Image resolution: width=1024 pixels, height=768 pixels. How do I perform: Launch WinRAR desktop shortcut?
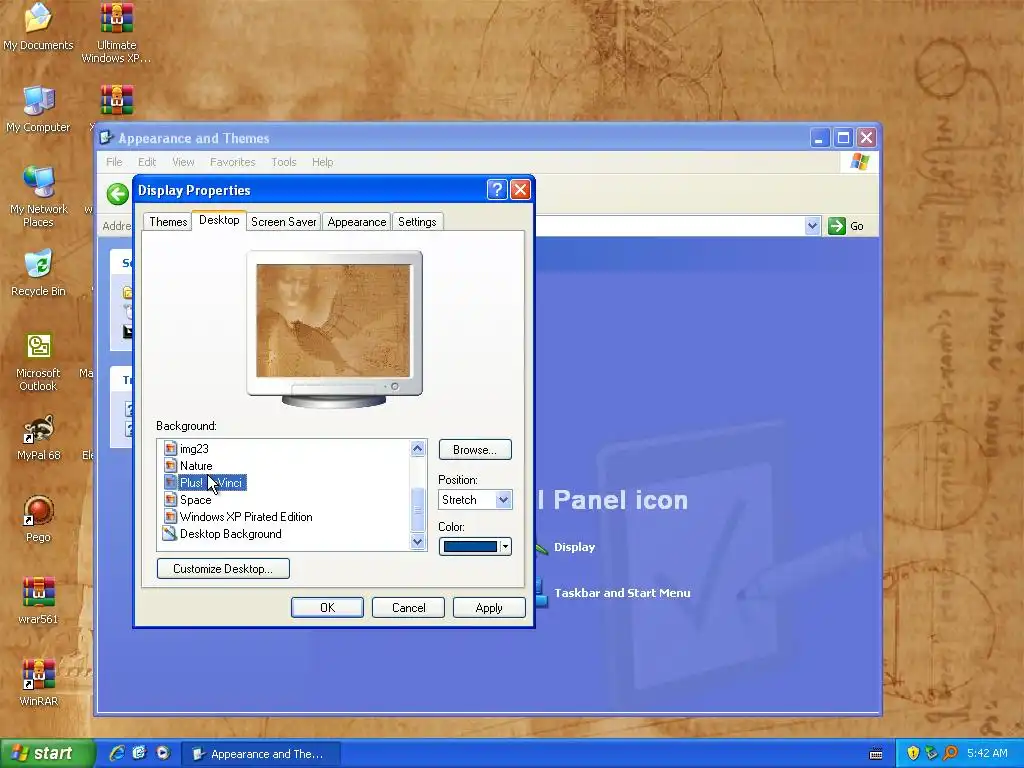[x=38, y=683]
